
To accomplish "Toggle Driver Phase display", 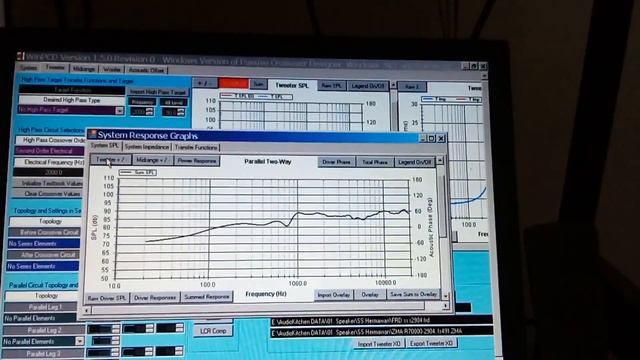I will tap(336, 162).
